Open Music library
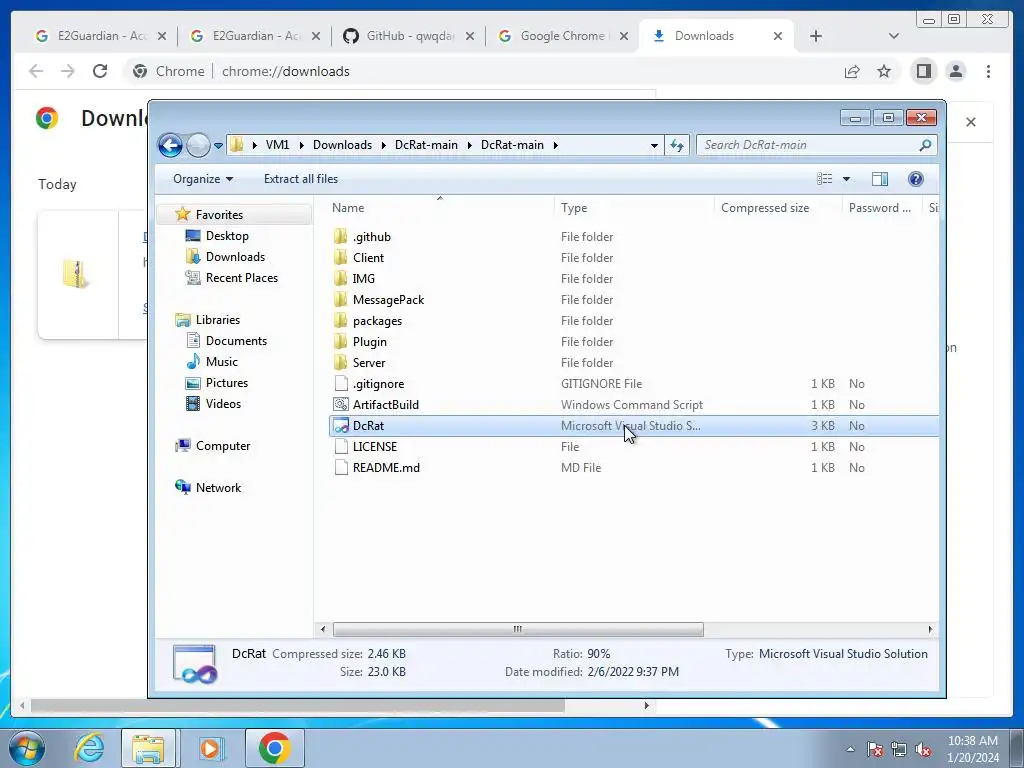 coord(221,362)
